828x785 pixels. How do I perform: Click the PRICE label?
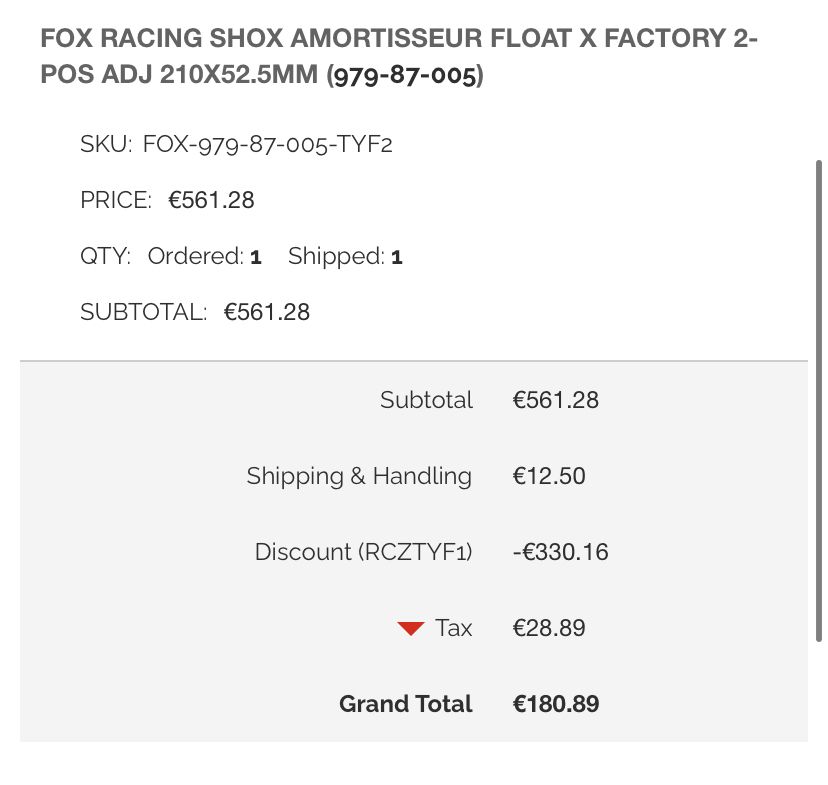click(x=116, y=200)
